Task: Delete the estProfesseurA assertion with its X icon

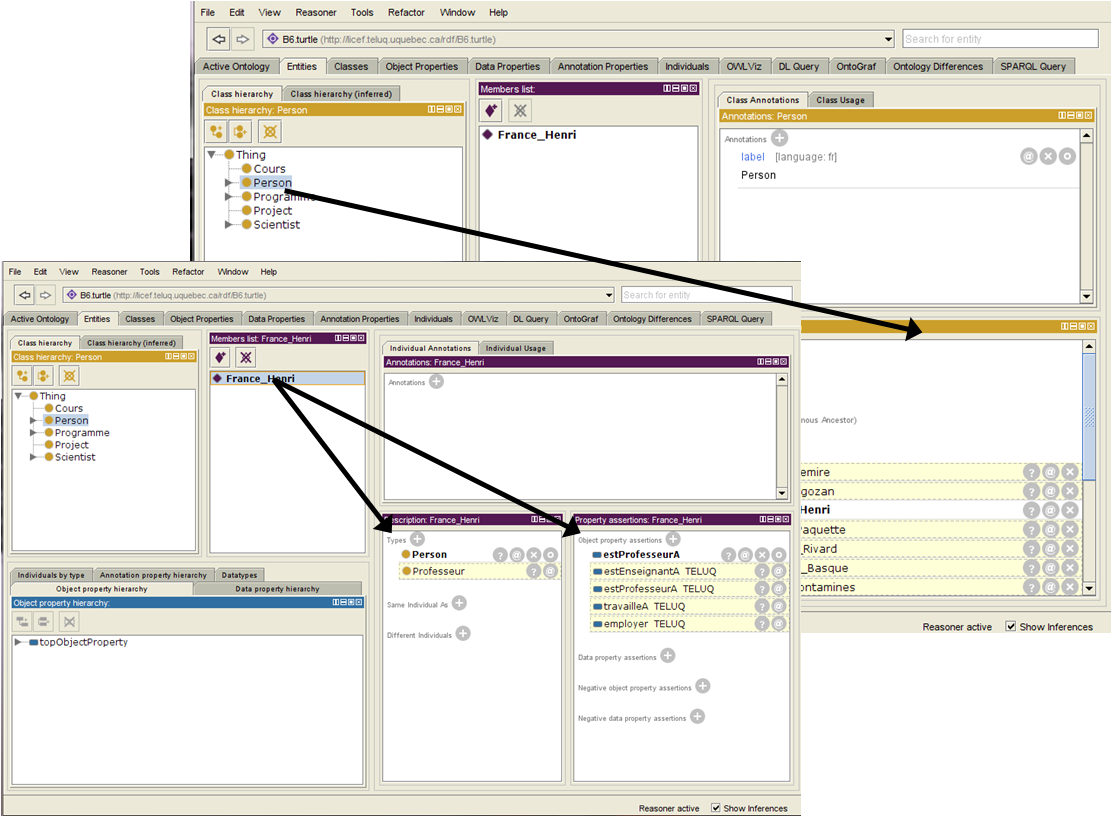Action: (762, 554)
